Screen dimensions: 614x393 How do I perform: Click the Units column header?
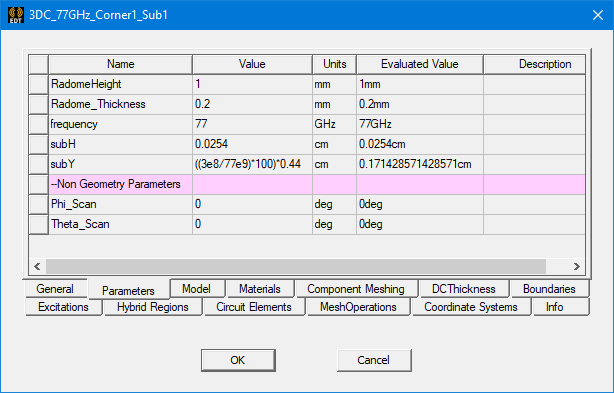[x=334, y=64]
